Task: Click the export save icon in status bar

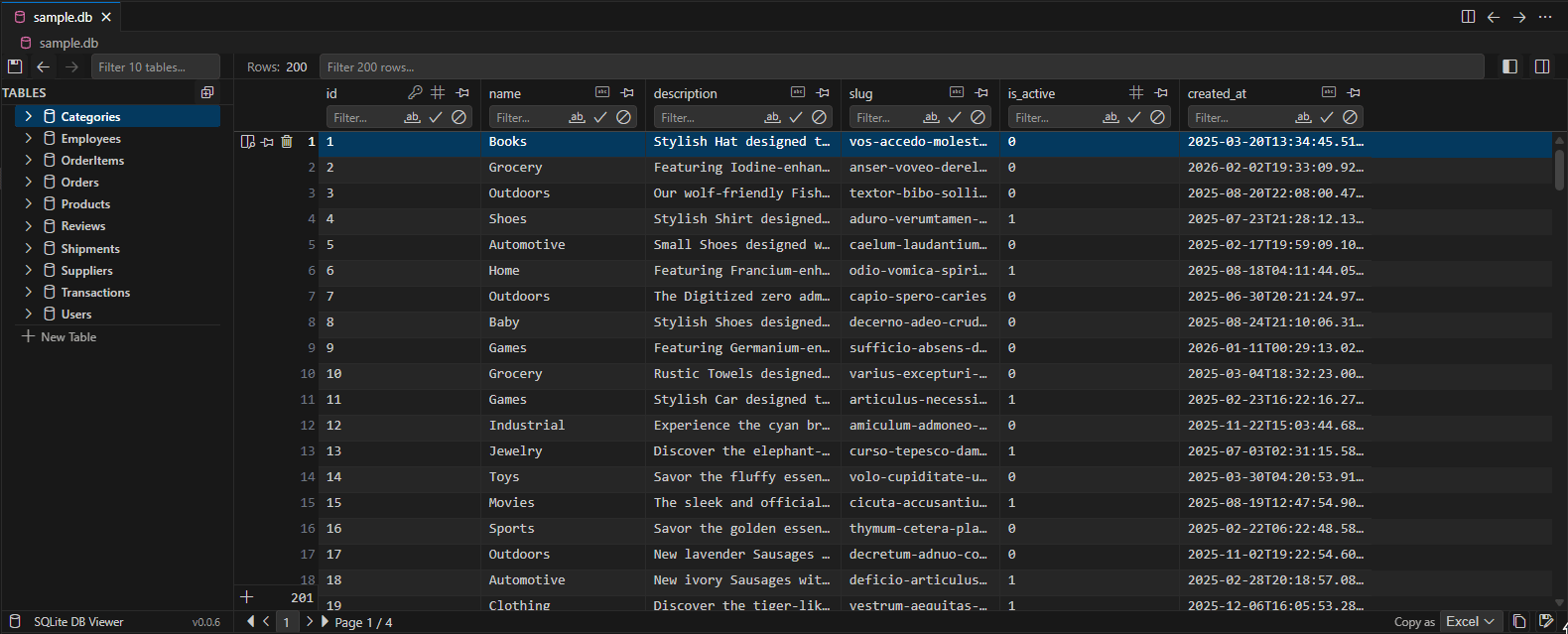Action: click(1545, 621)
